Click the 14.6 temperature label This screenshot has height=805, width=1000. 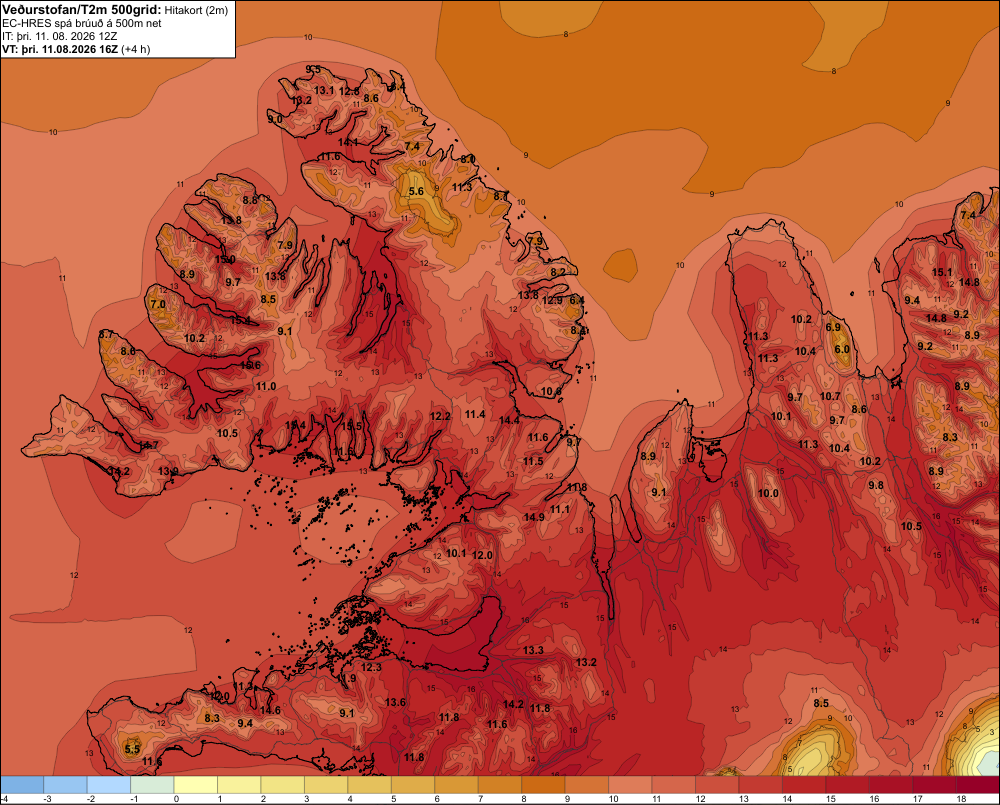pyautogui.click(x=270, y=710)
